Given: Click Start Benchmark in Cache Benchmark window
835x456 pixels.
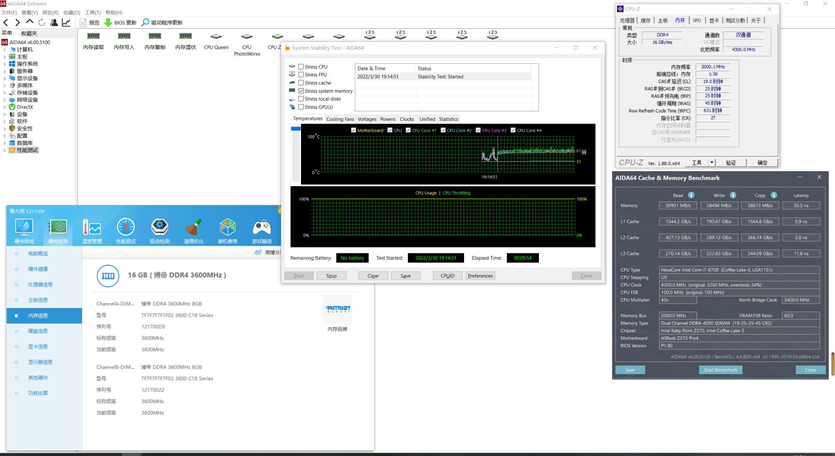Looking at the screenshot, I should (721, 370).
